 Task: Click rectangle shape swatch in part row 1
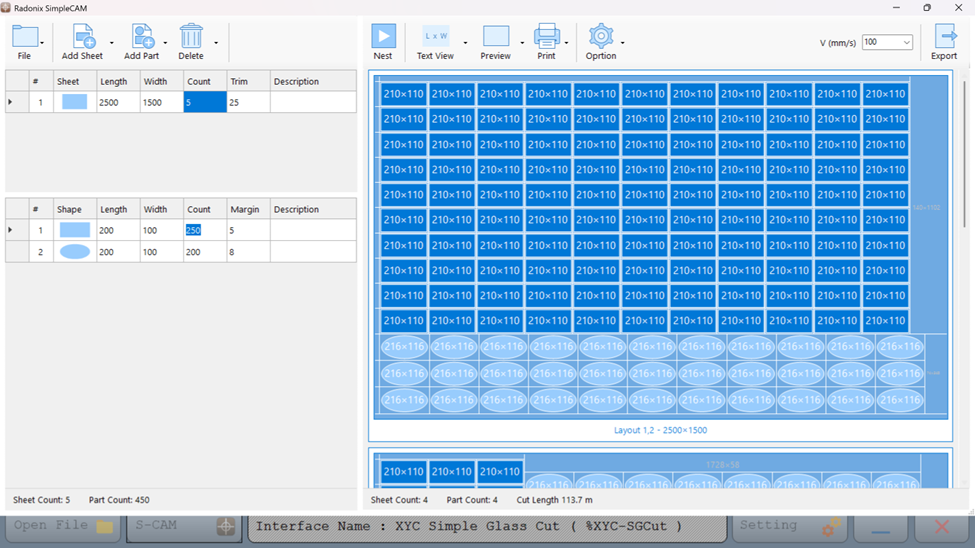point(75,230)
